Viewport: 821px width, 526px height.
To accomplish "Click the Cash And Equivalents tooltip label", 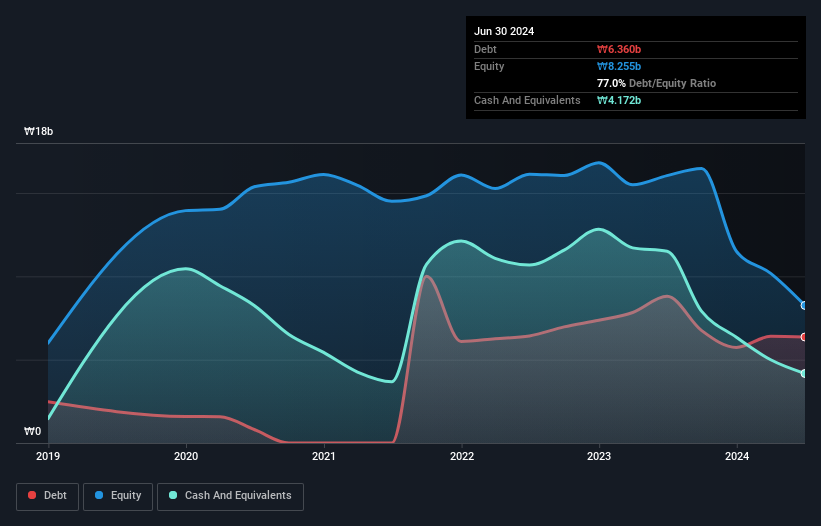I will pyautogui.click(x=527, y=100).
